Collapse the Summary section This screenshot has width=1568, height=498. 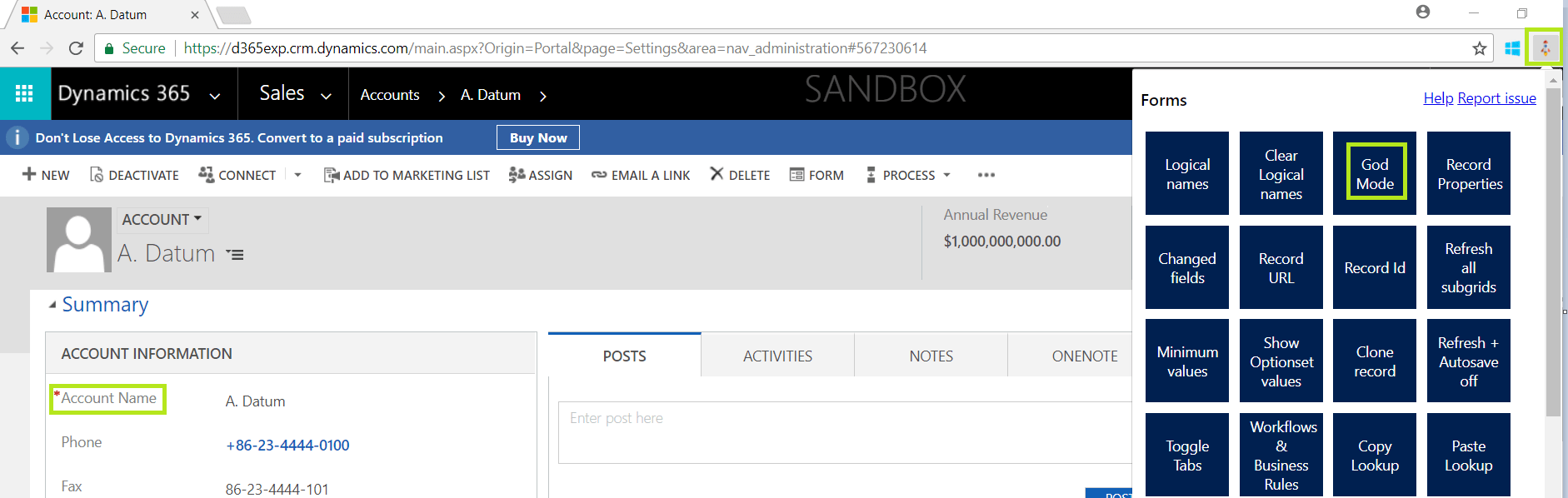click(x=52, y=305)
